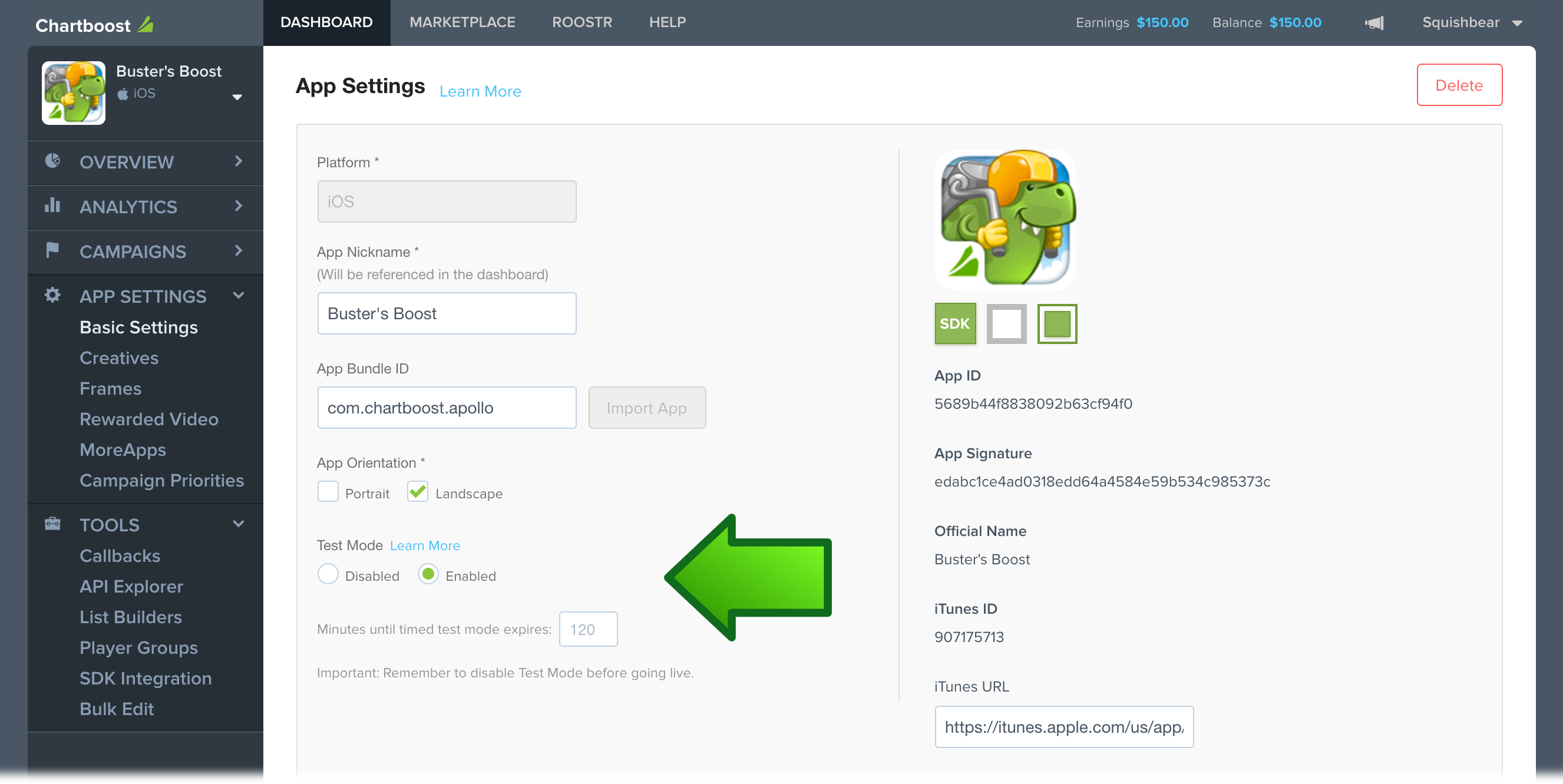Click the Tools toolbox icon
Screen dimensions: 1563x784
[53, 524]
